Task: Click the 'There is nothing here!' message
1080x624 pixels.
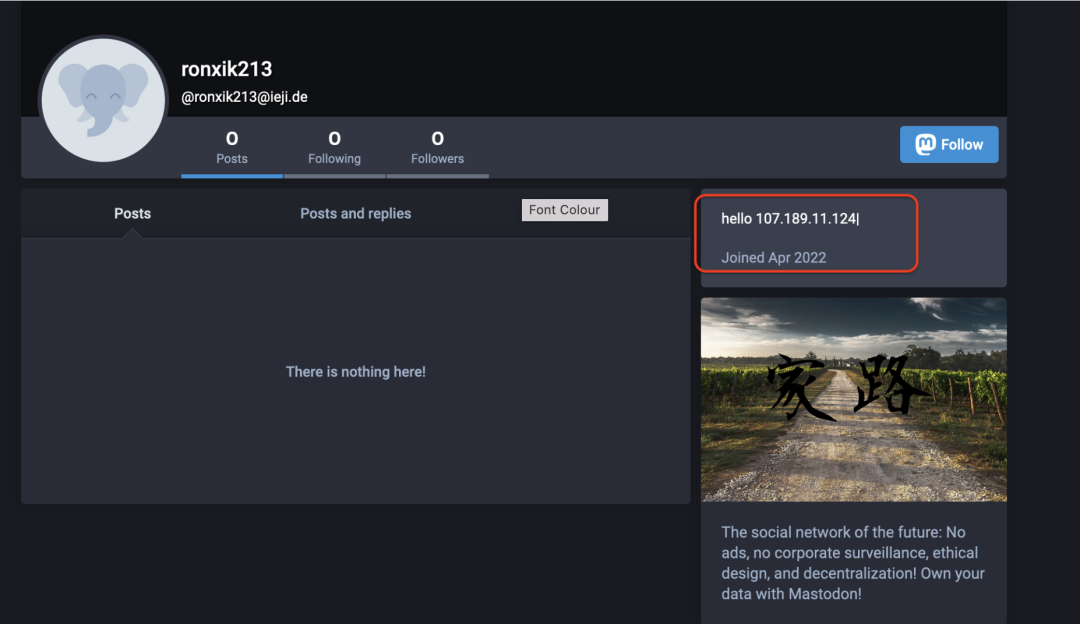Action: pos(355,371)
